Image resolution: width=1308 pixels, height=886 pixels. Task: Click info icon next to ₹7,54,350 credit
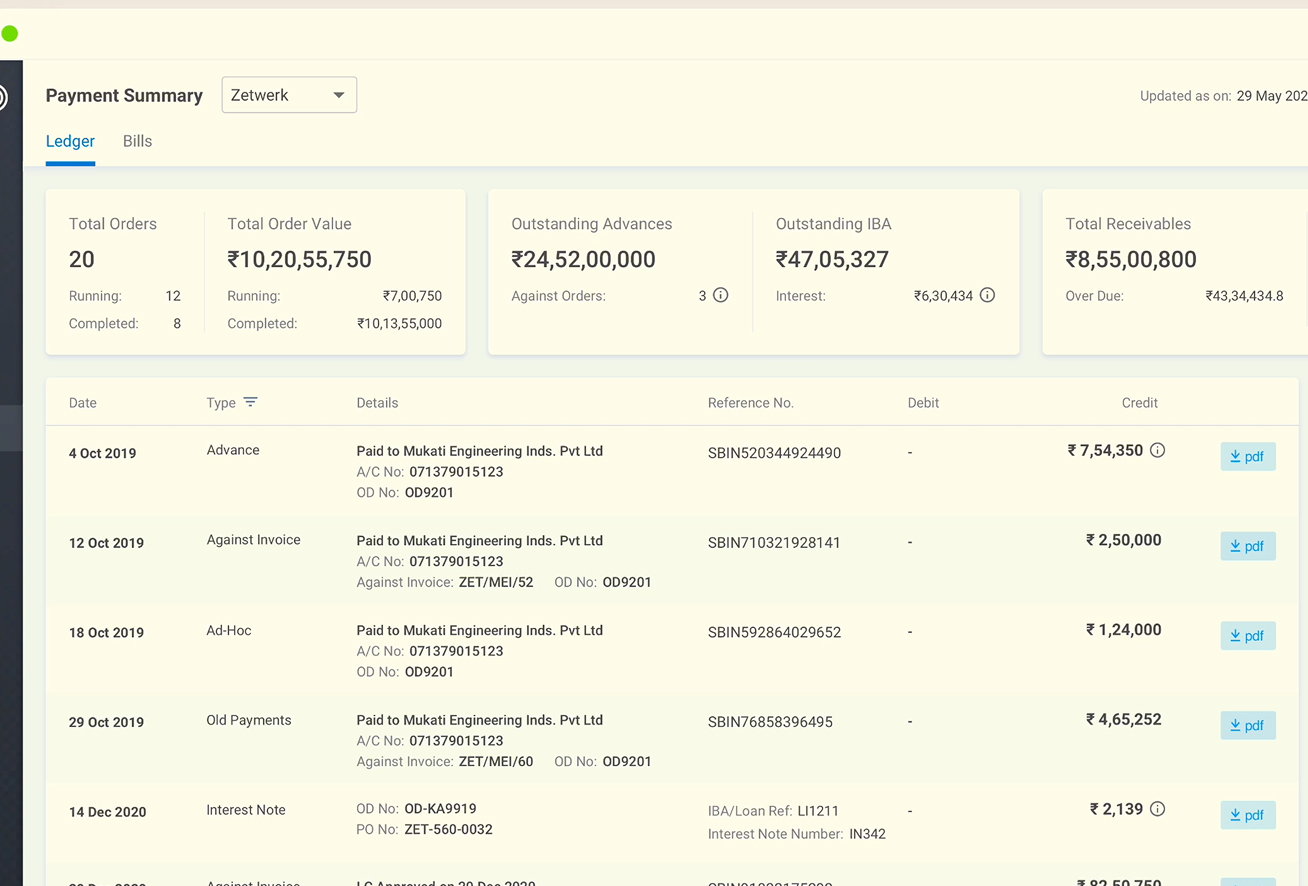tap(1157, 450)
